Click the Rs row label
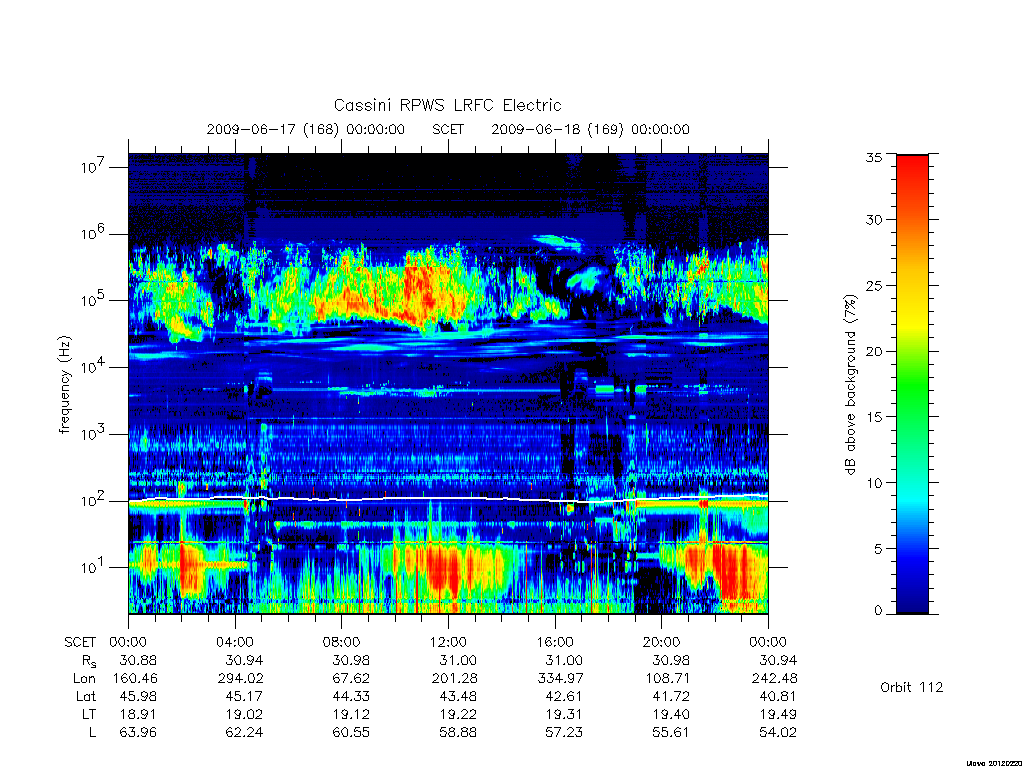The width and height of the screenshot is (1024, 768). pos(89,662)
